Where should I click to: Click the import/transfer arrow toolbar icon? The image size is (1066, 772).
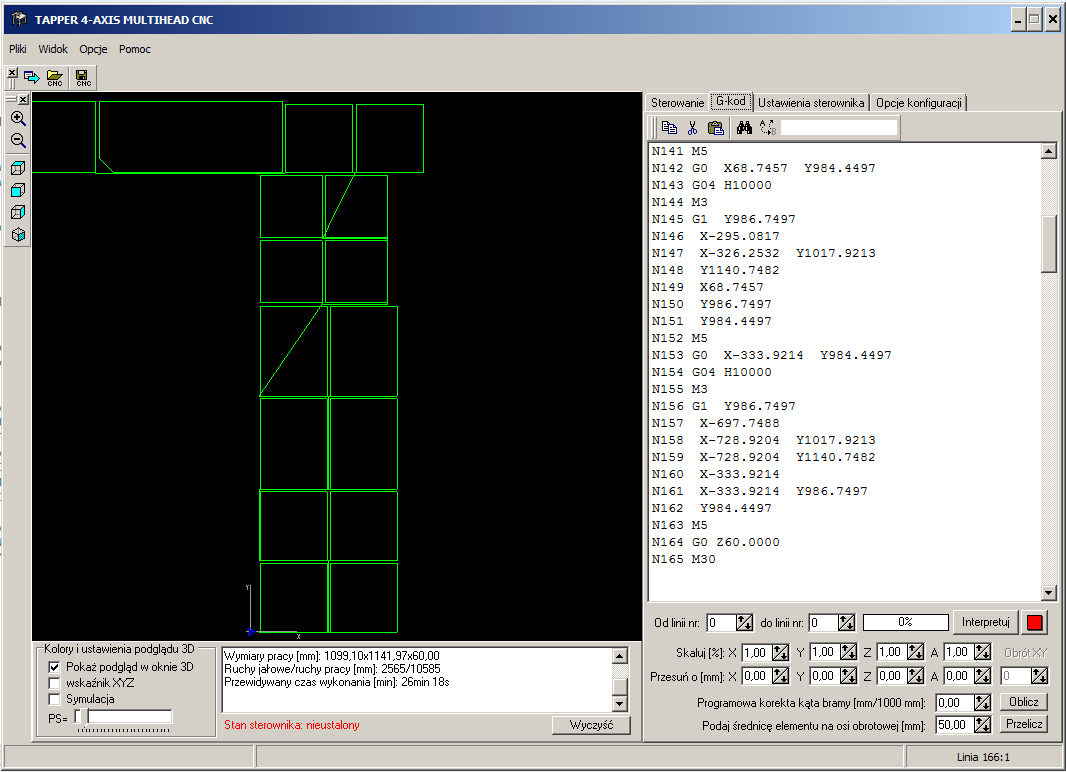pos(31,77)
